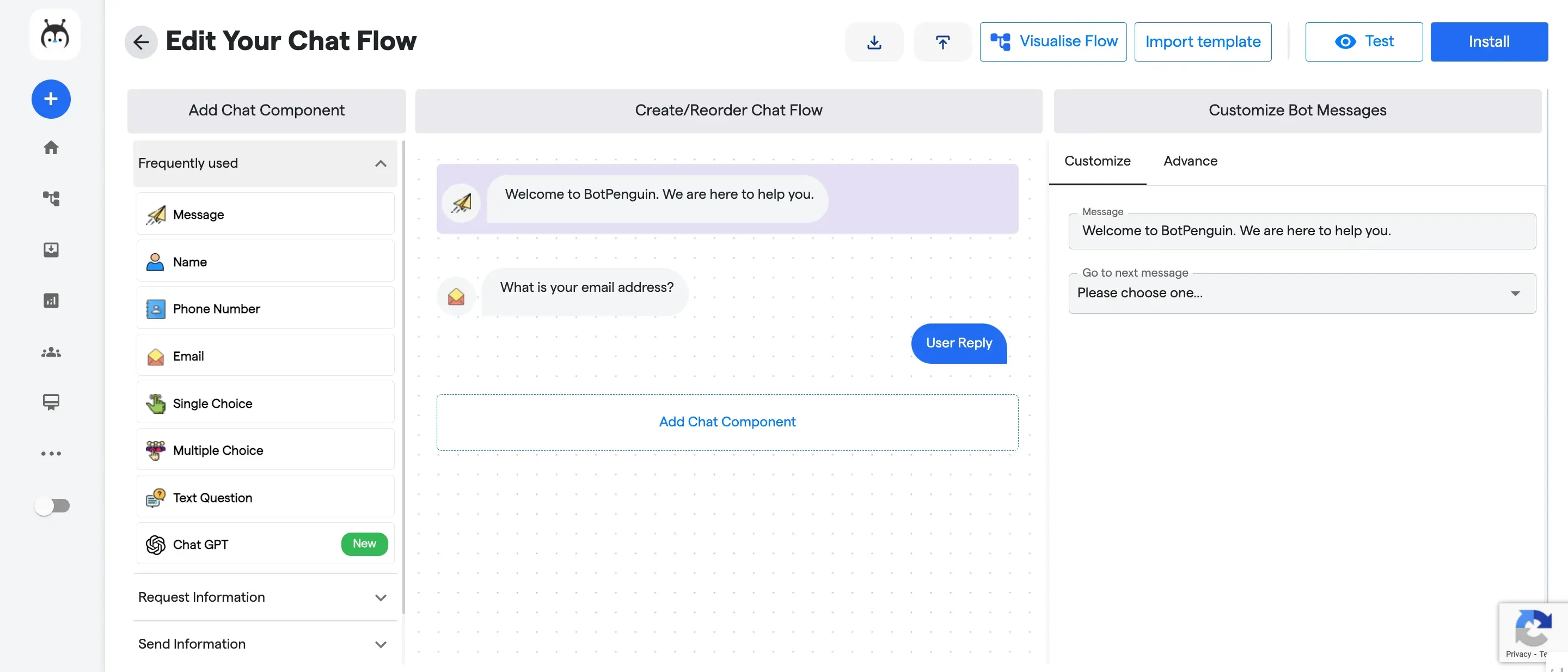Click the Single Choice component icon

[155, 403]
